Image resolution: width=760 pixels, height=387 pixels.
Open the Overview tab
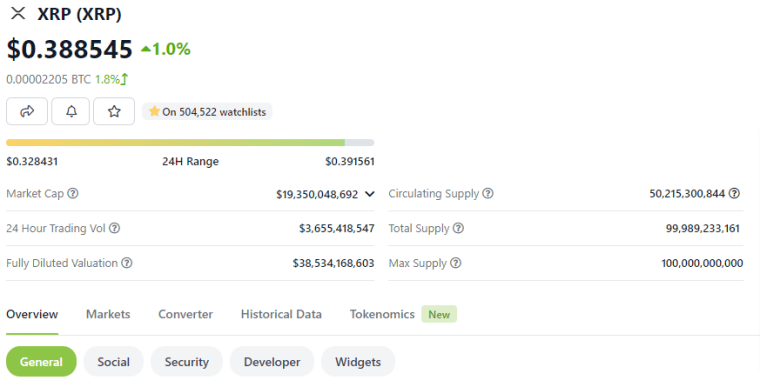click(x=32, y=314)
